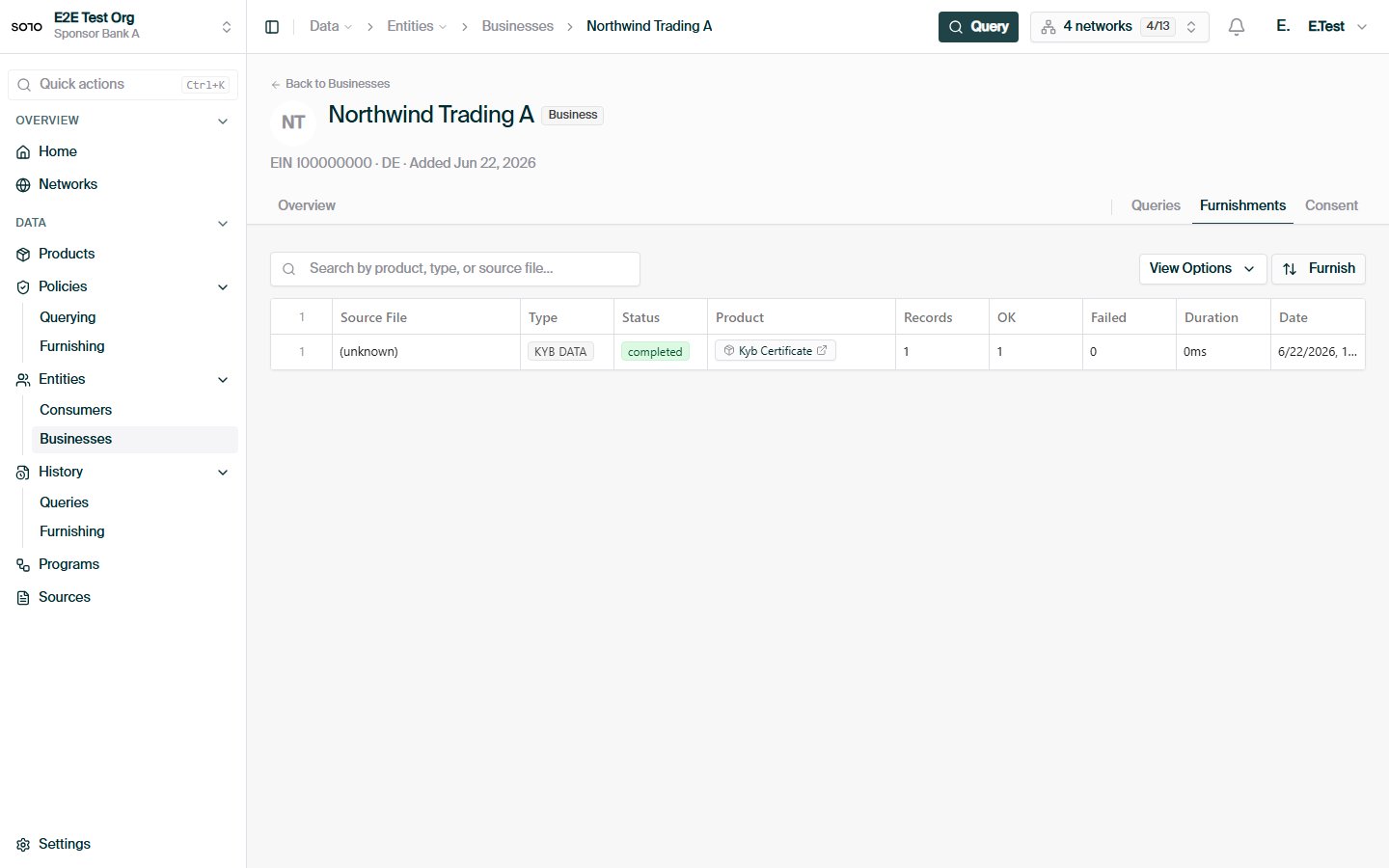Click the Furnish button

pos(1319,269)
